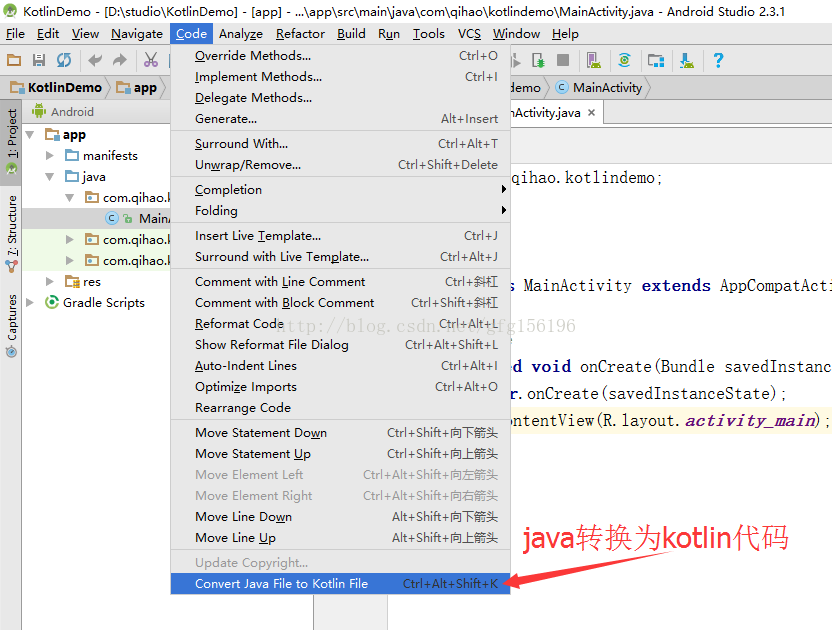The height and width of the screenshot is (630, 832).
Task: Choose Move Line Up entry
Action: 340,538
